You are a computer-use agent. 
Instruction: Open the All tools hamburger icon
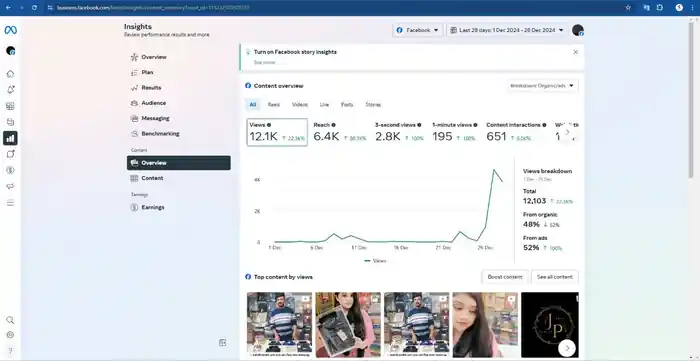click(10, 203)
